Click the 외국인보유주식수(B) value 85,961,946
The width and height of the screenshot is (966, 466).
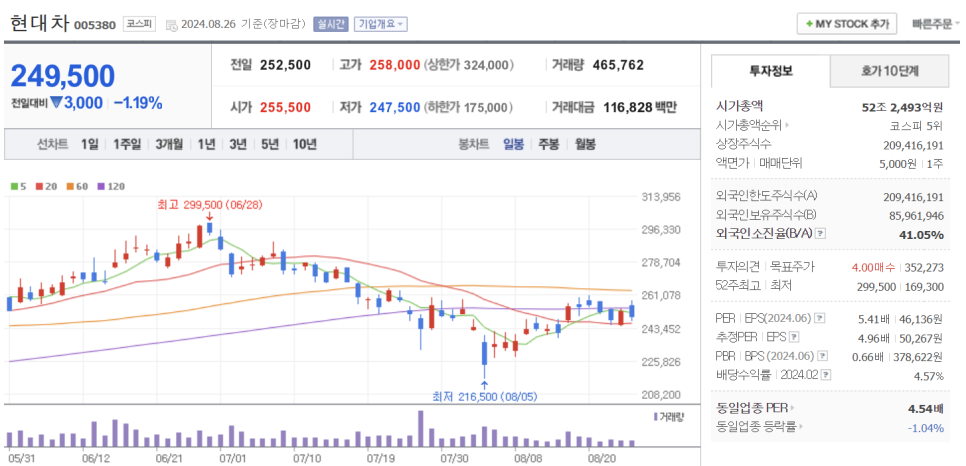tap(915, 215)
